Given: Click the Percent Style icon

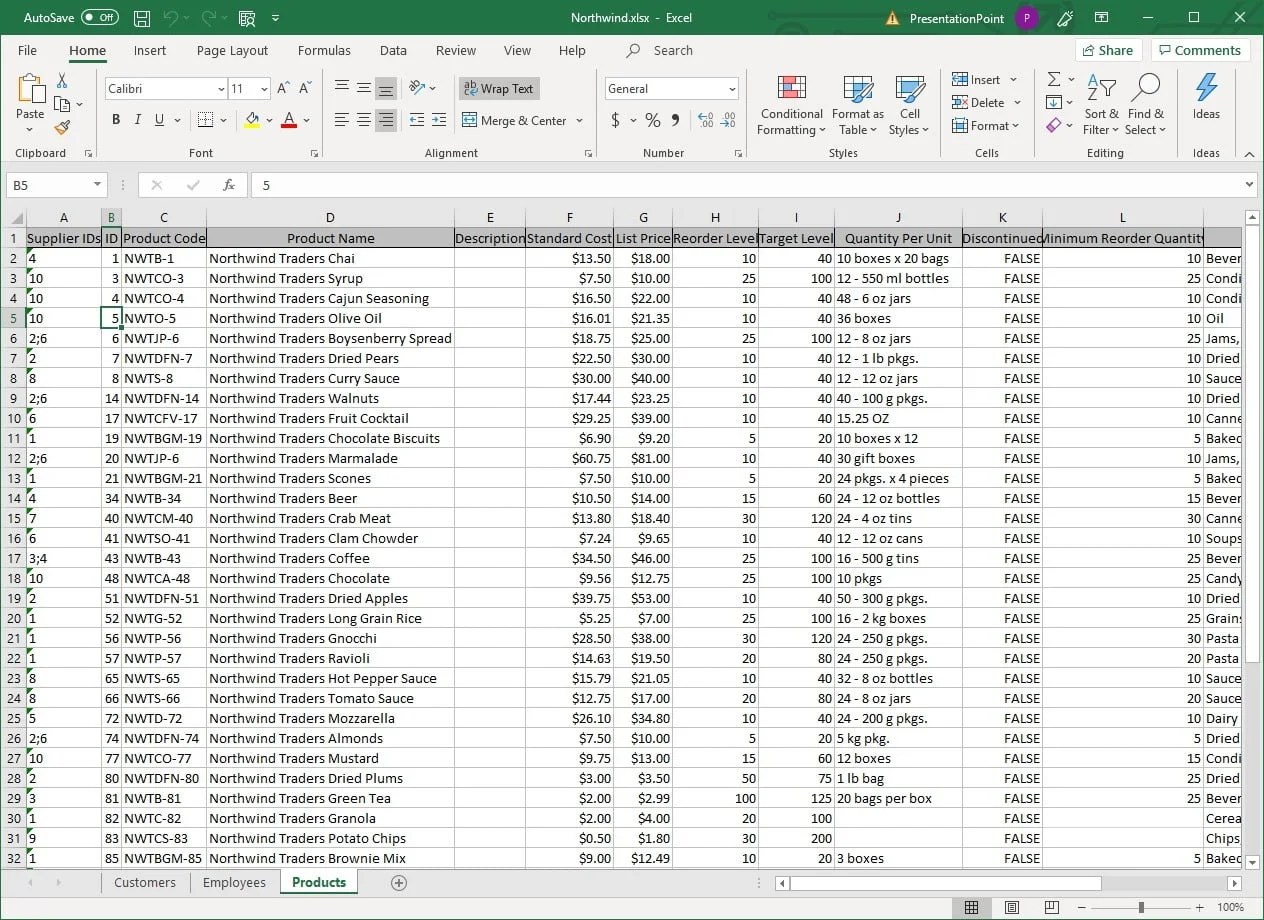Looking at the screenshot, I should coord(652,120).
